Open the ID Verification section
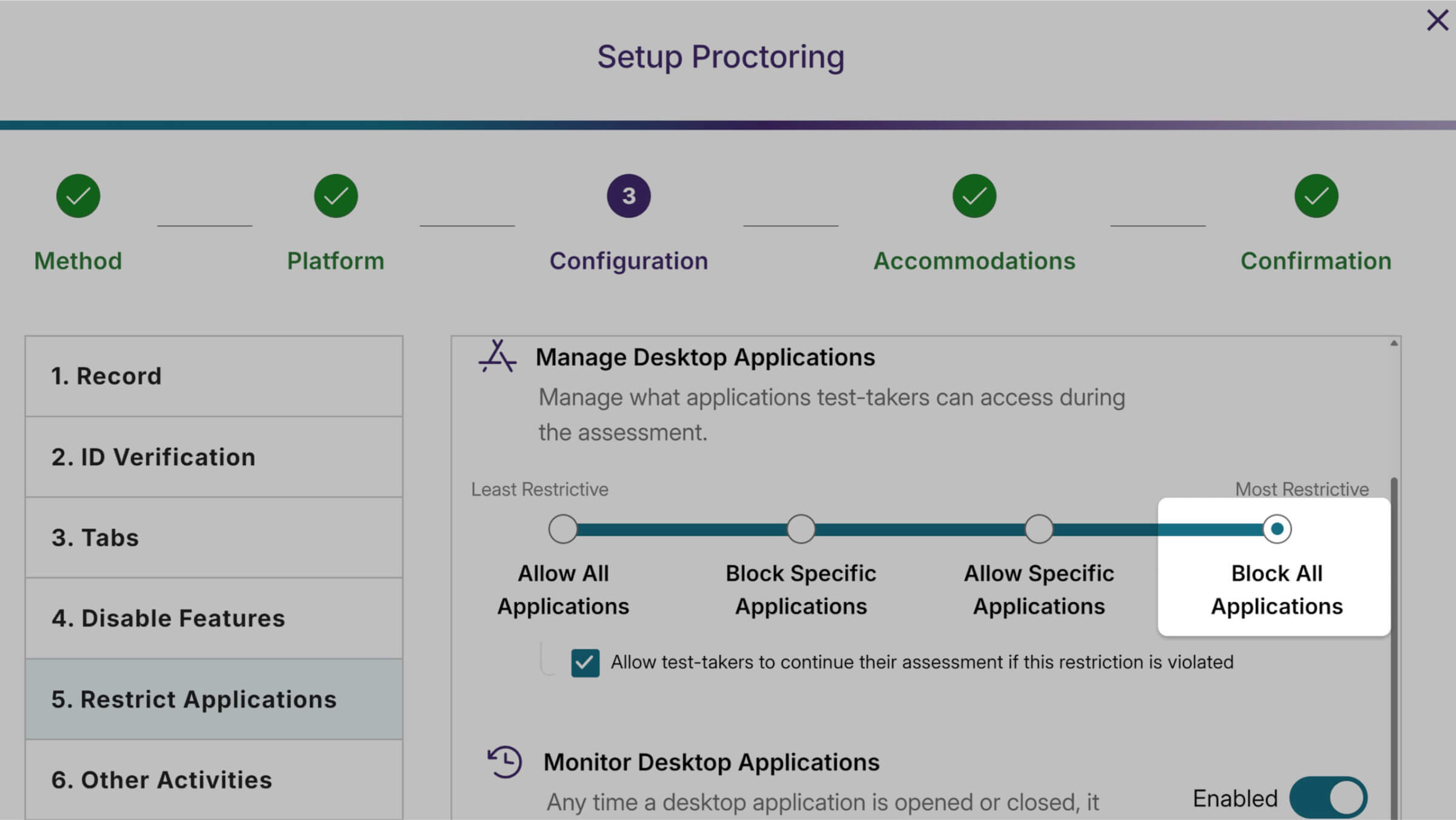The image size is (1456, 820). (214, 457)
